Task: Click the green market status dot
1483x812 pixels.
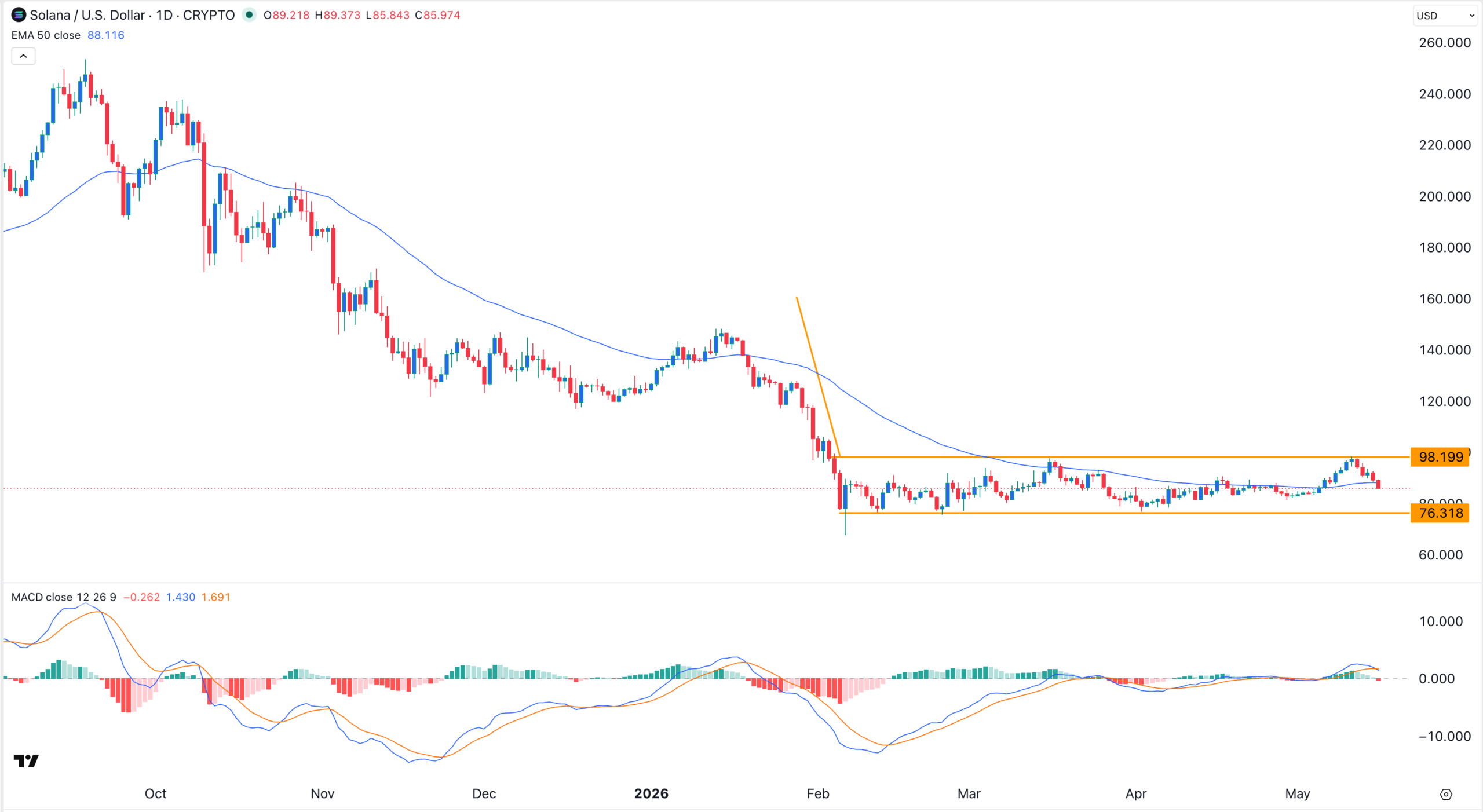Action: tap(249, 15)
